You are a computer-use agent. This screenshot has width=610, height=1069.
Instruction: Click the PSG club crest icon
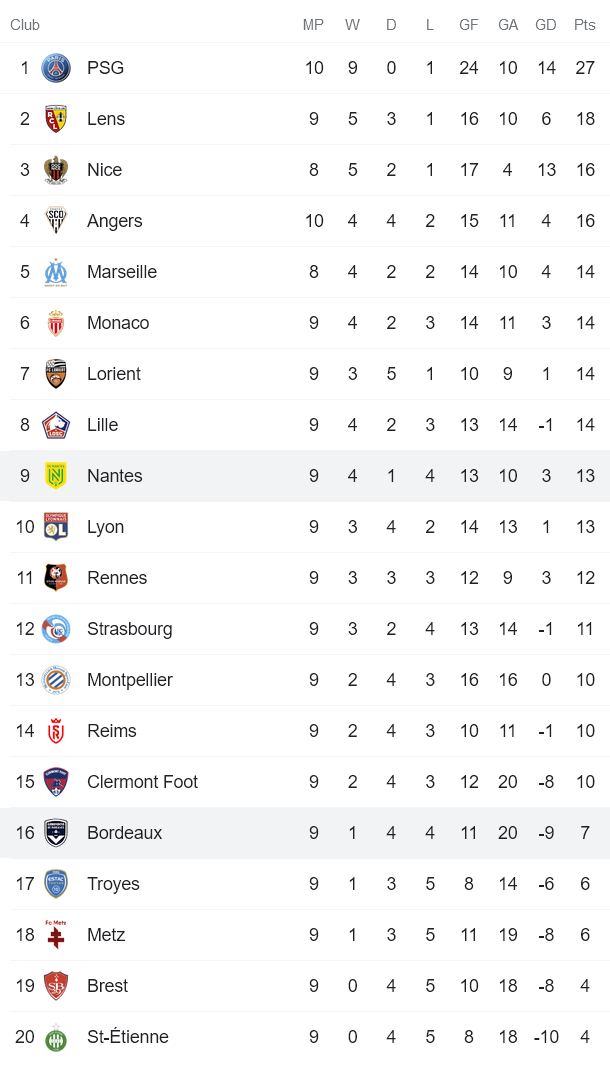56,68
